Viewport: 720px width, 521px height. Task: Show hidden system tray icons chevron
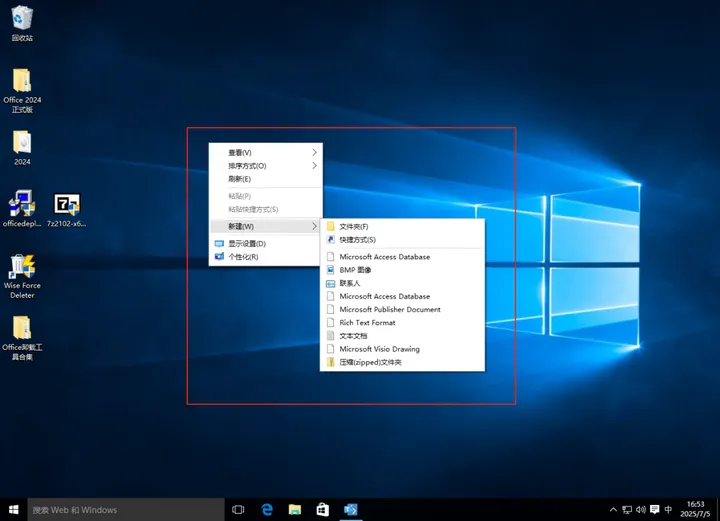[613, 510]
